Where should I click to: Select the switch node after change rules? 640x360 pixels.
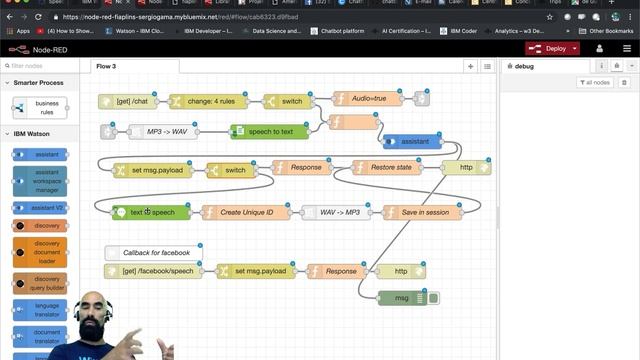(x=288, y=101)
